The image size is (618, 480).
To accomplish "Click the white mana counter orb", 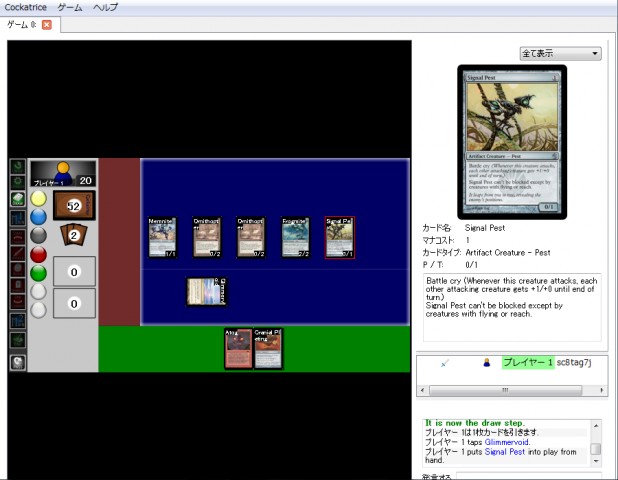I will click(38, 199).
